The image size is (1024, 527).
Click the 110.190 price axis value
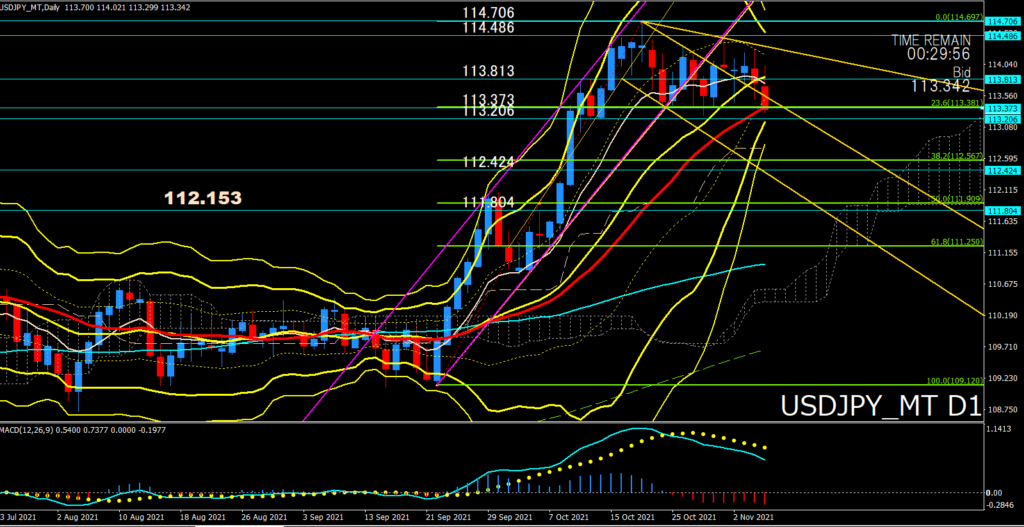tap(1001, 315)
